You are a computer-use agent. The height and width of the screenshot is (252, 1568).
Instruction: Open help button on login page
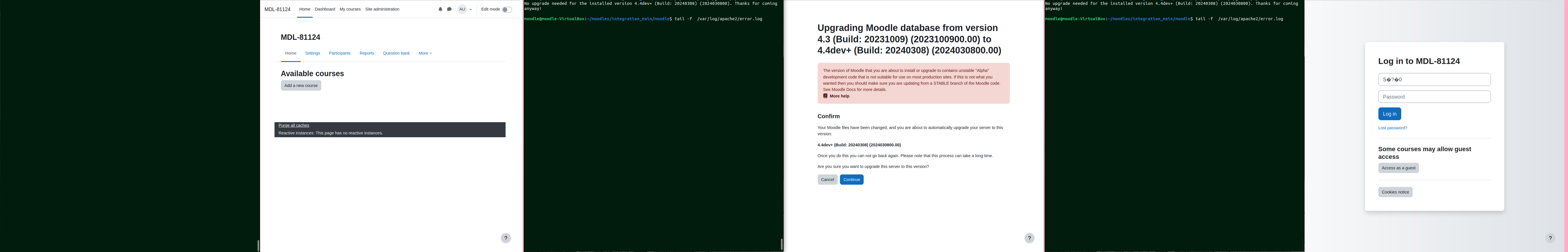click(1550, 239)
